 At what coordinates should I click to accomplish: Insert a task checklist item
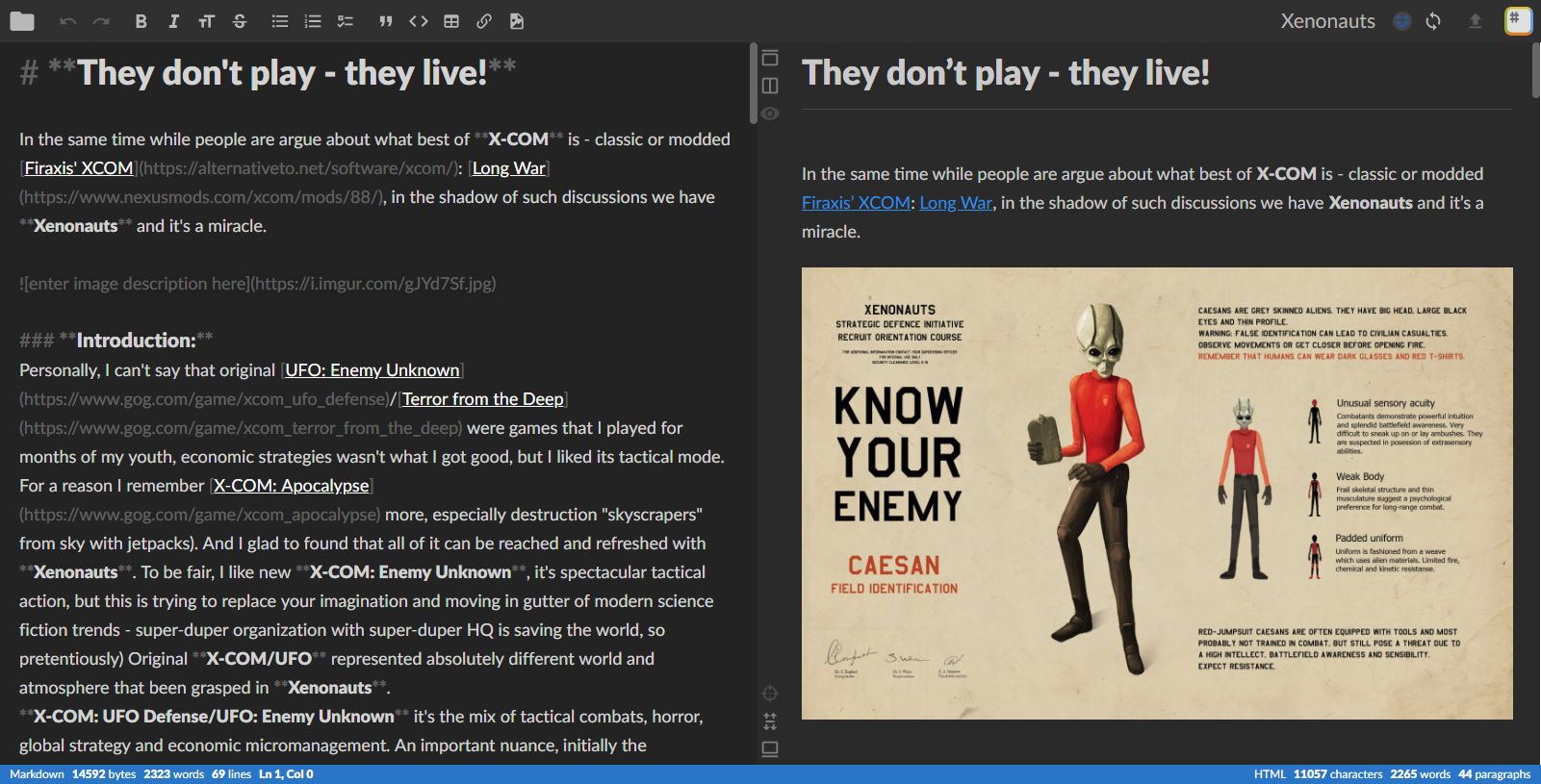pyautogui.click(x=346, y=21)
